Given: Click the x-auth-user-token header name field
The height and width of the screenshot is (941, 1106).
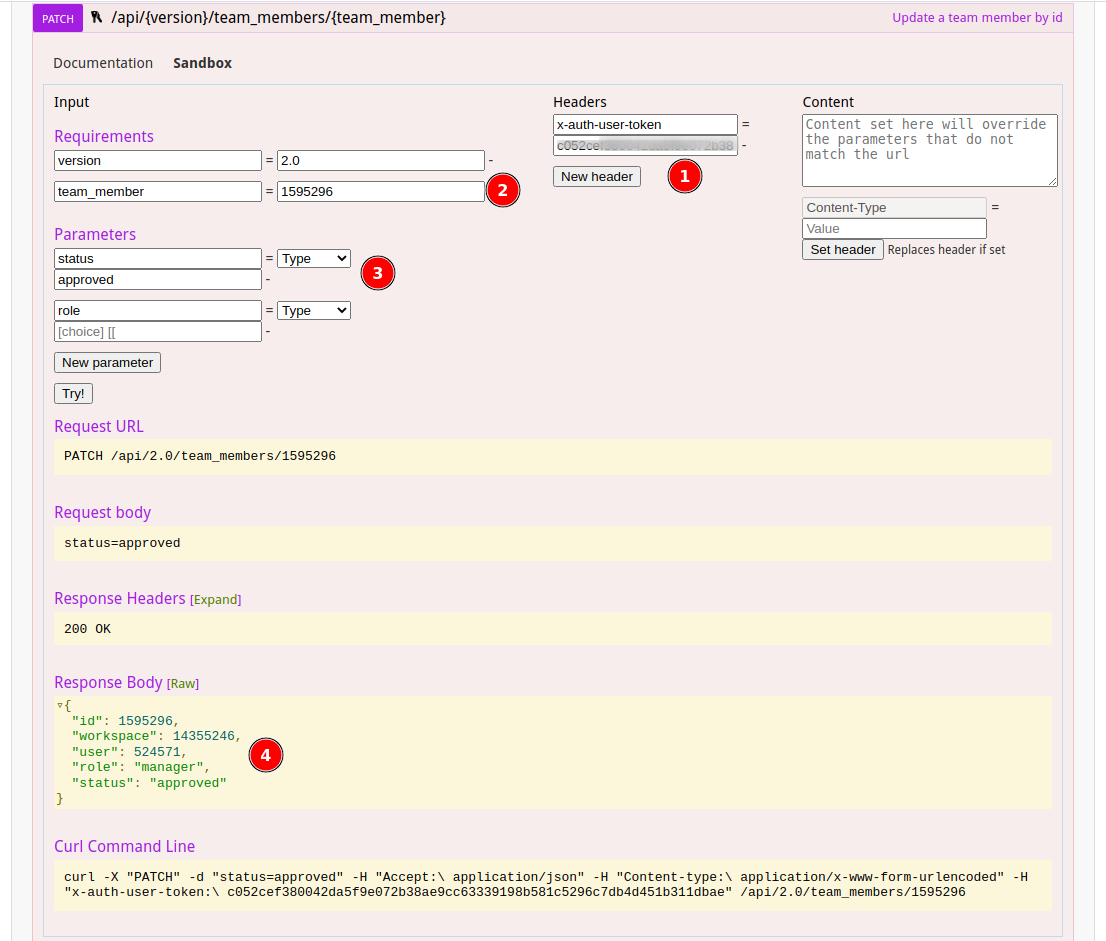Looking at the screenshot, I should (645, 124).
